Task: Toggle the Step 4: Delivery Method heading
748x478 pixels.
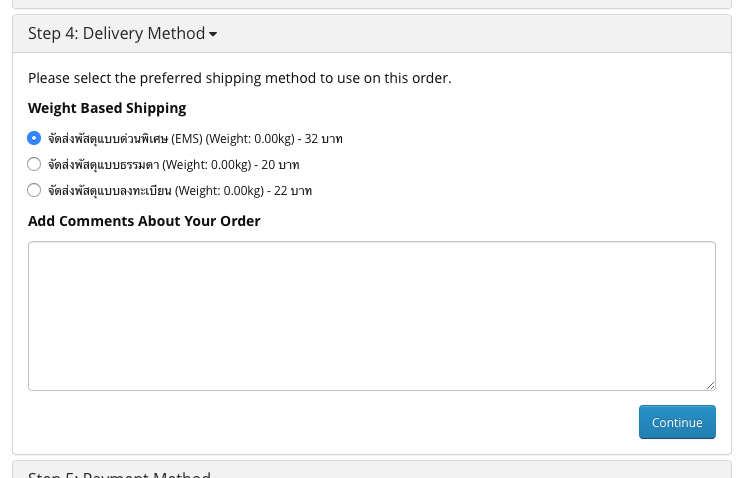Action: 116,34
